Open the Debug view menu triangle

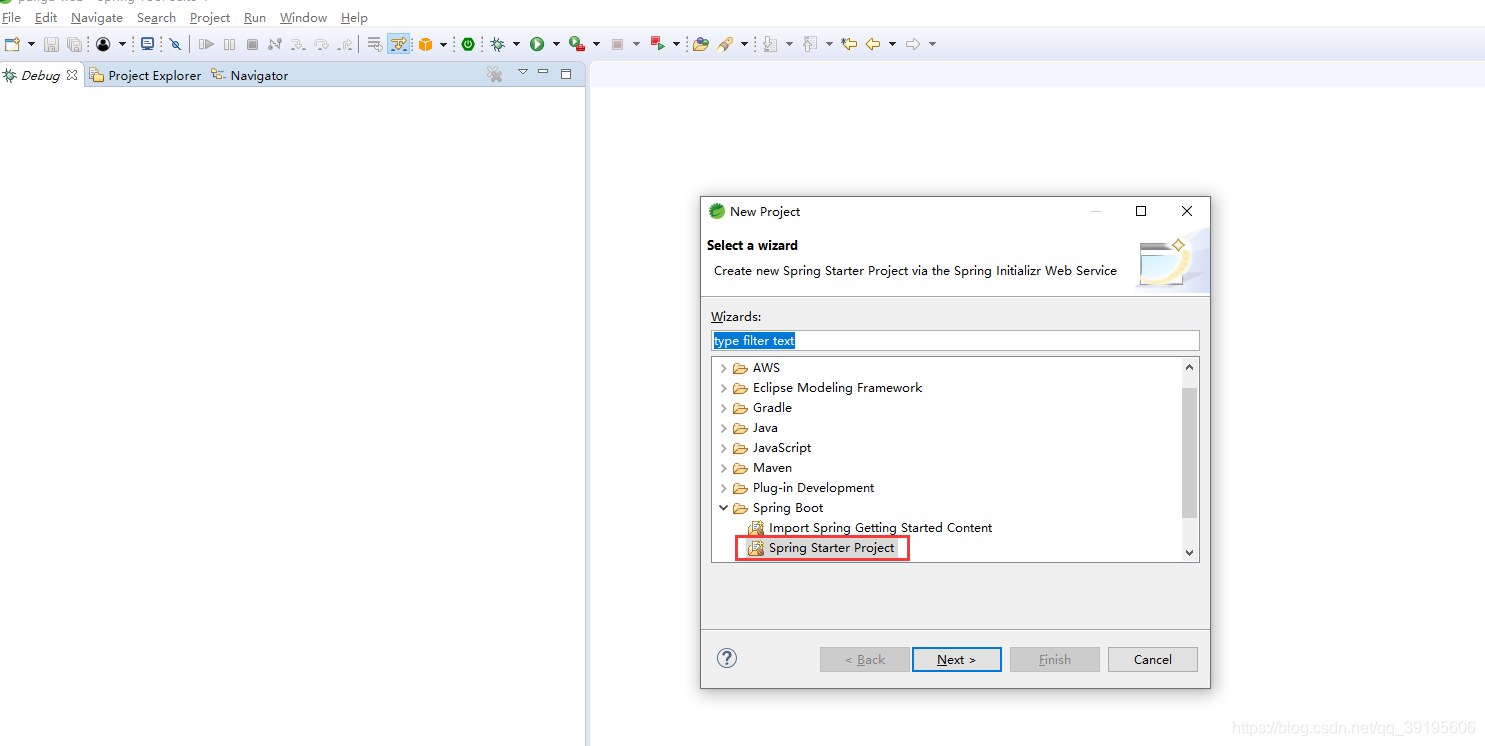(x=522, y=72)
